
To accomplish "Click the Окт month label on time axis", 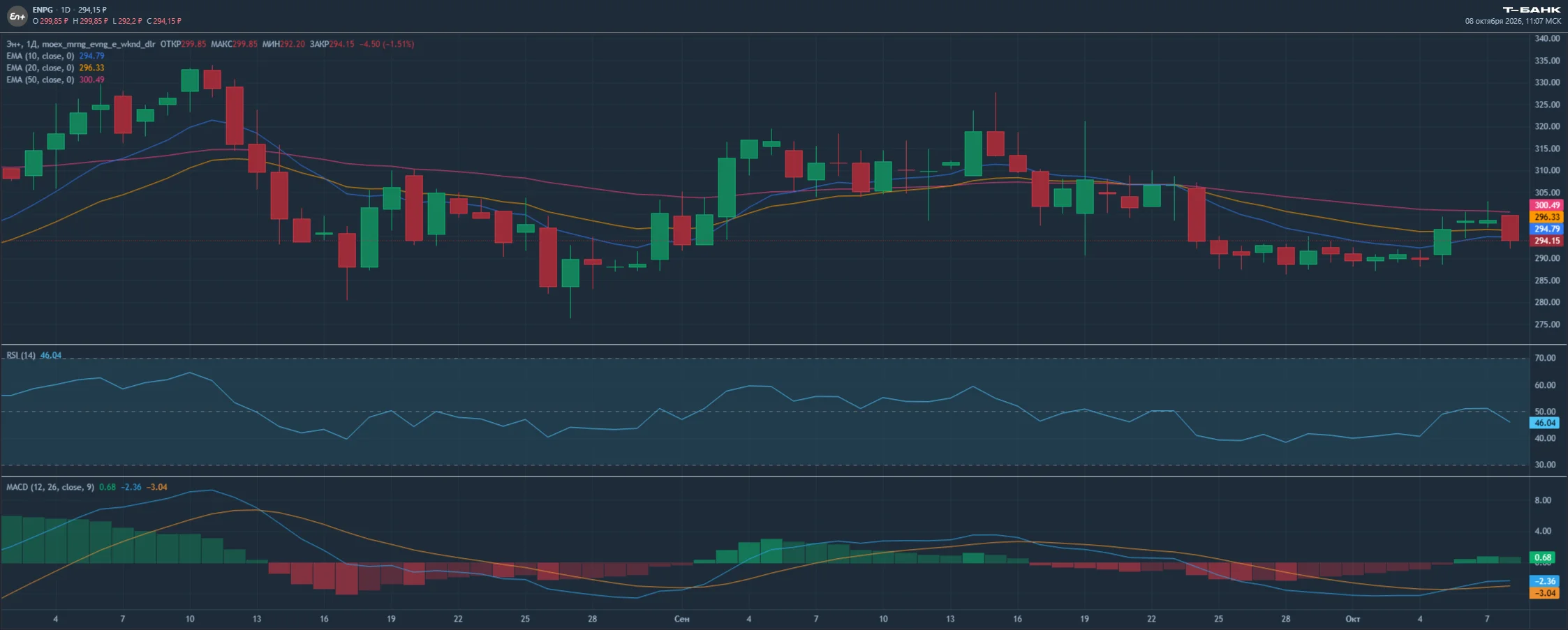I will pos(1352,619).
